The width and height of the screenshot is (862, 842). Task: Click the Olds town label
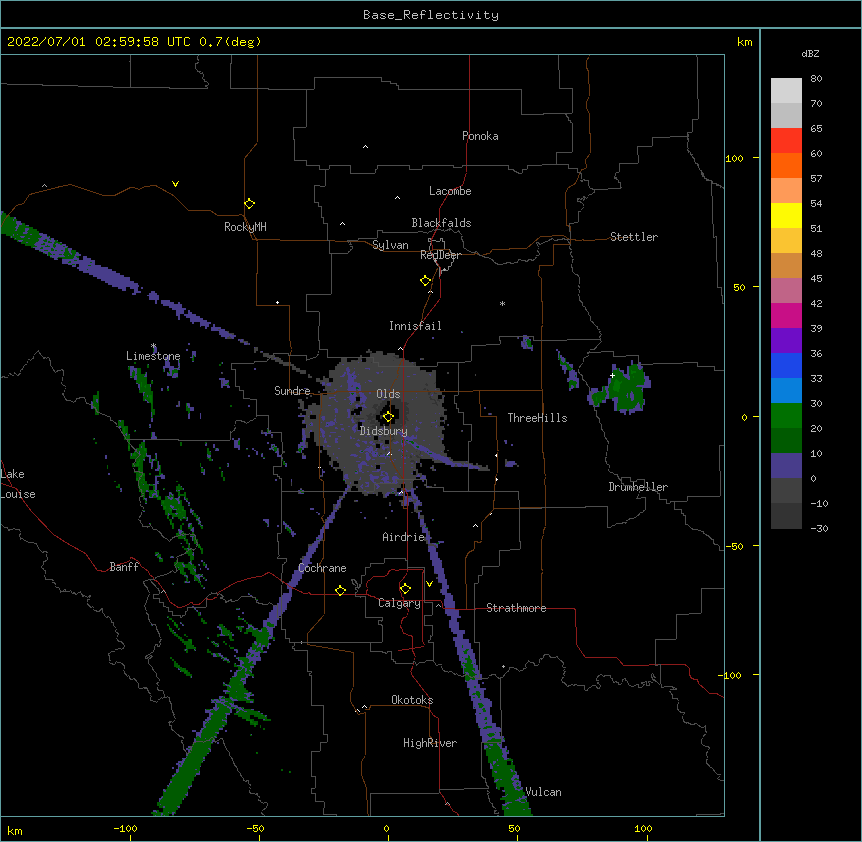coord(388,394)
